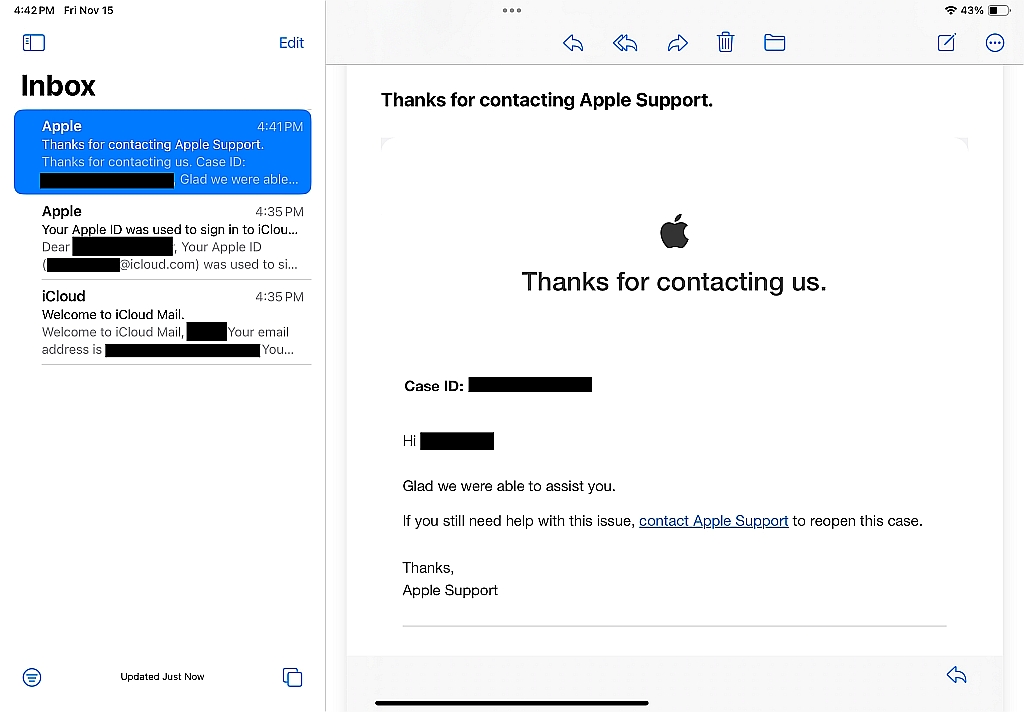
Task: Click the Apple logo in the email
Action: pyautogui.click(x=675, y=231)
